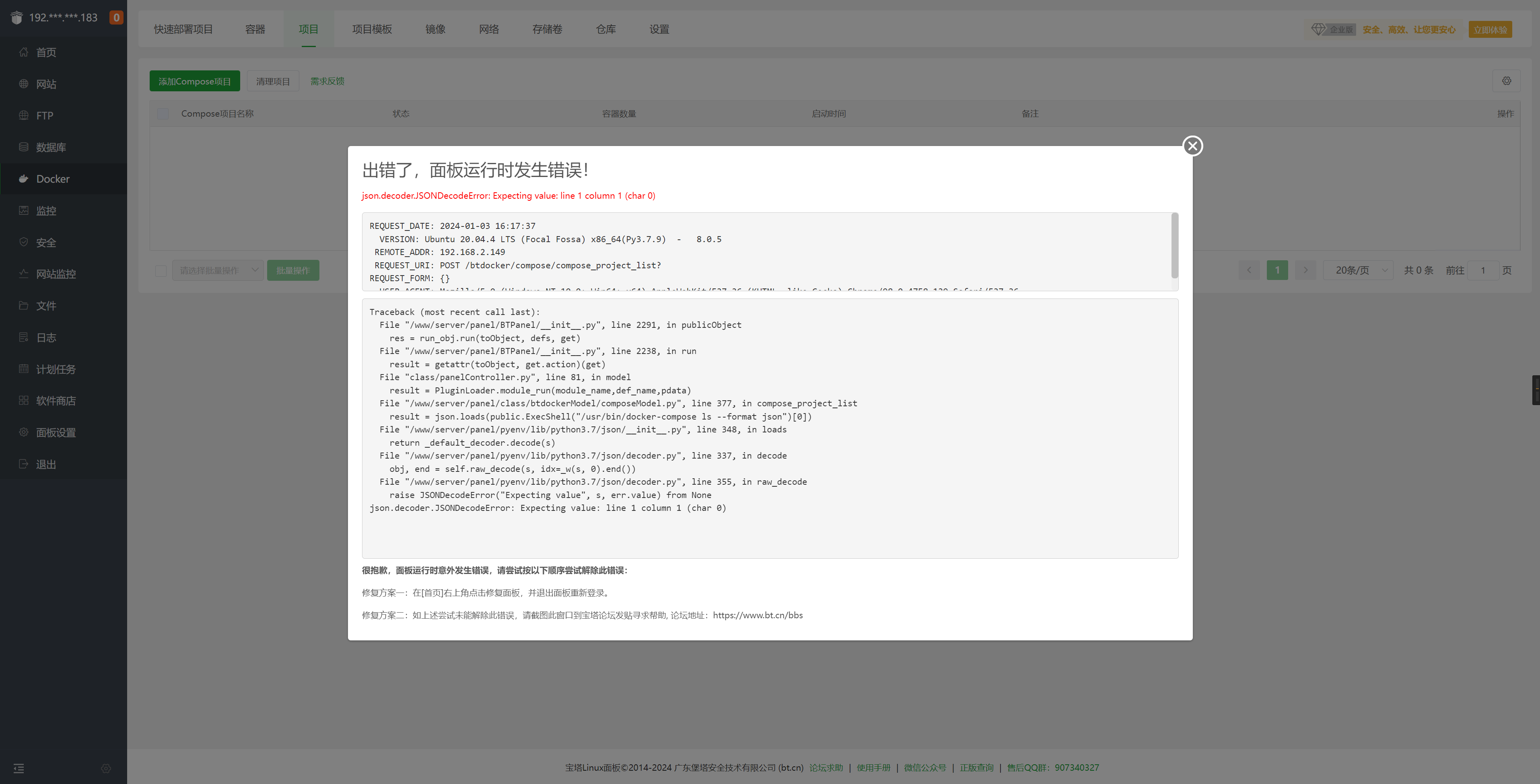
Task: Click the chart icon beside 网站监控
Action: coord(23,274)
